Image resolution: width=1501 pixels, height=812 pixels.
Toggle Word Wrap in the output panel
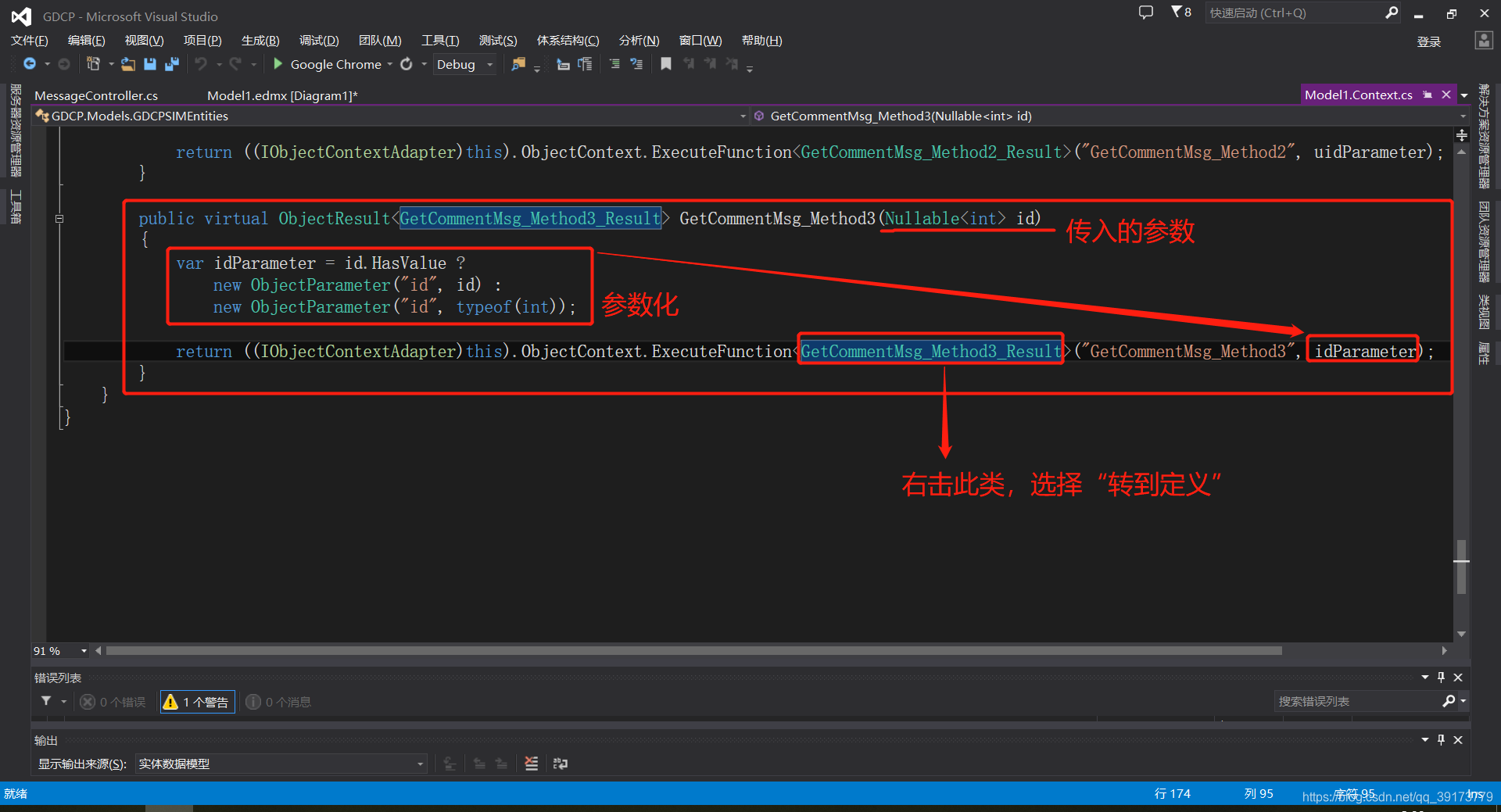point(561,764)
